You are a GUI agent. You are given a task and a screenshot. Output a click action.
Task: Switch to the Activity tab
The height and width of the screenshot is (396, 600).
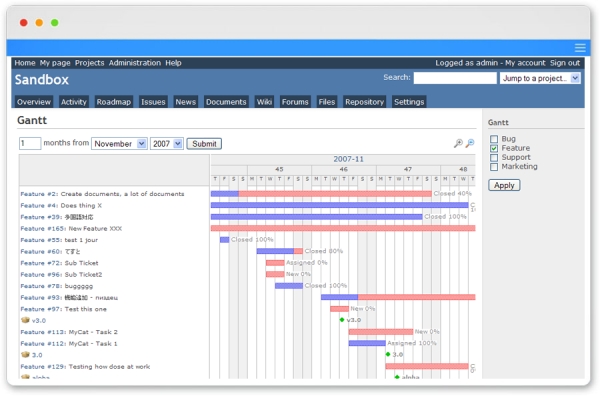pos(74,102)
